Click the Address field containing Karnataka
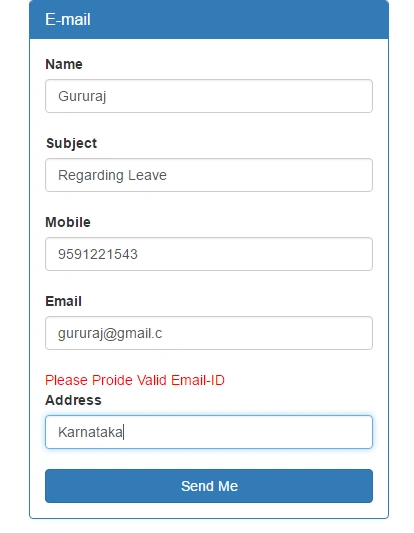 (209, 432)
